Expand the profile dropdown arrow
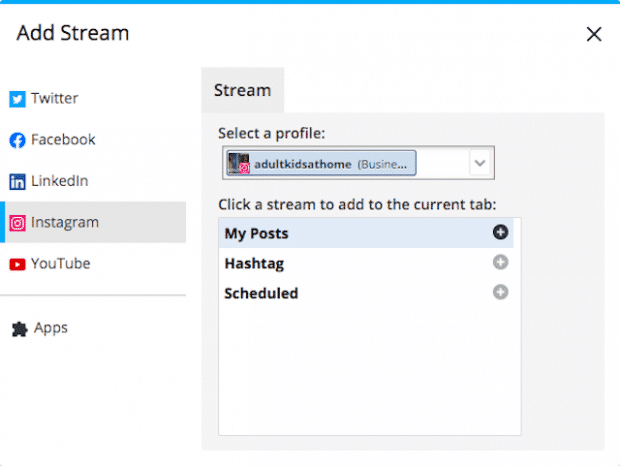The image size is (620, 466). pyautogui.click(x=480, y=163)
